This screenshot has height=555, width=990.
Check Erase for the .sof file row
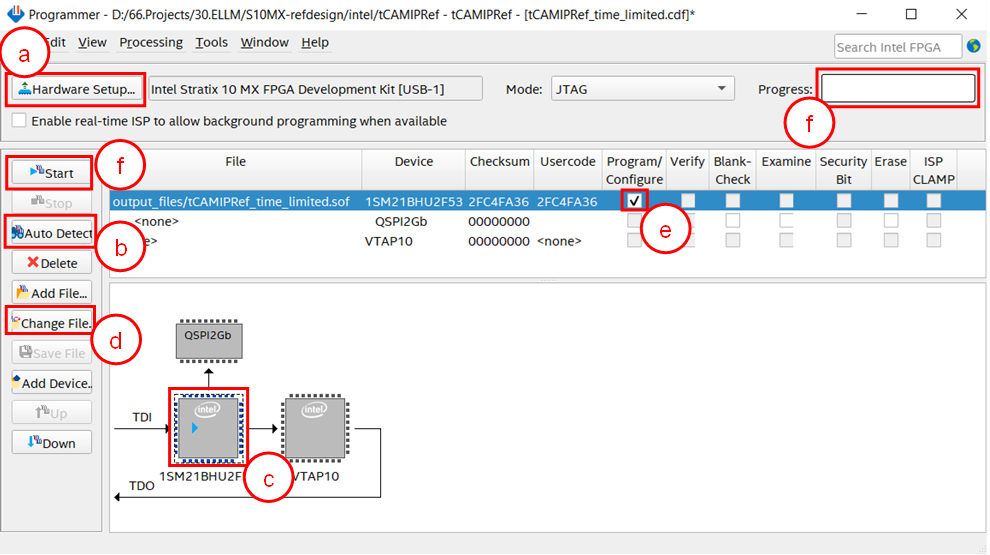point(890,201)
